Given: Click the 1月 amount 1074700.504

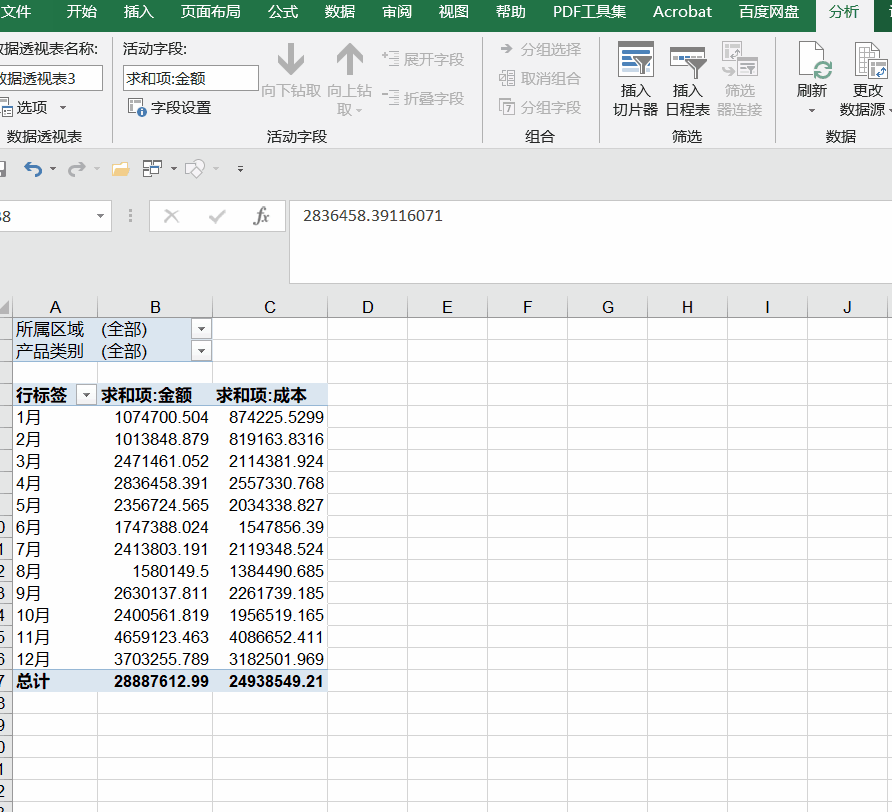Looking at the screenshot, I should tap(155, 417).
